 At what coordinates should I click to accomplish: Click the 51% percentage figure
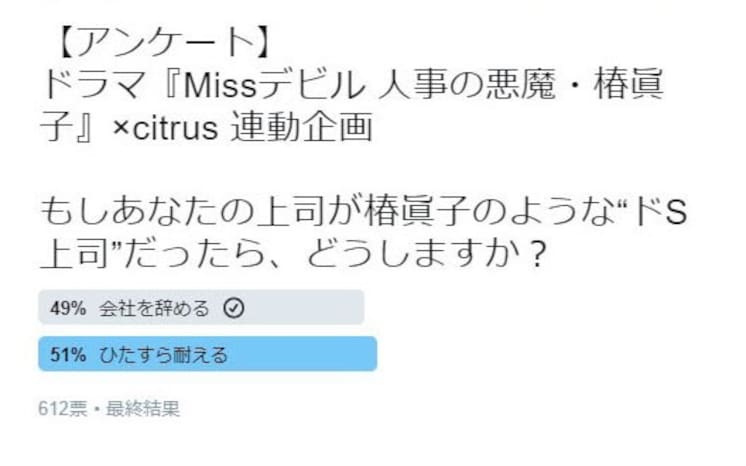point(68,355)
